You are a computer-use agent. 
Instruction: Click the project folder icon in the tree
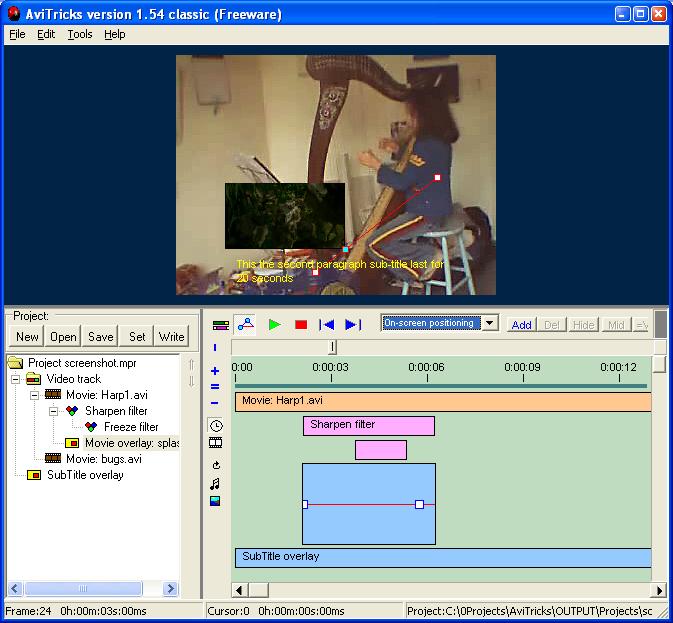[15, 363]
